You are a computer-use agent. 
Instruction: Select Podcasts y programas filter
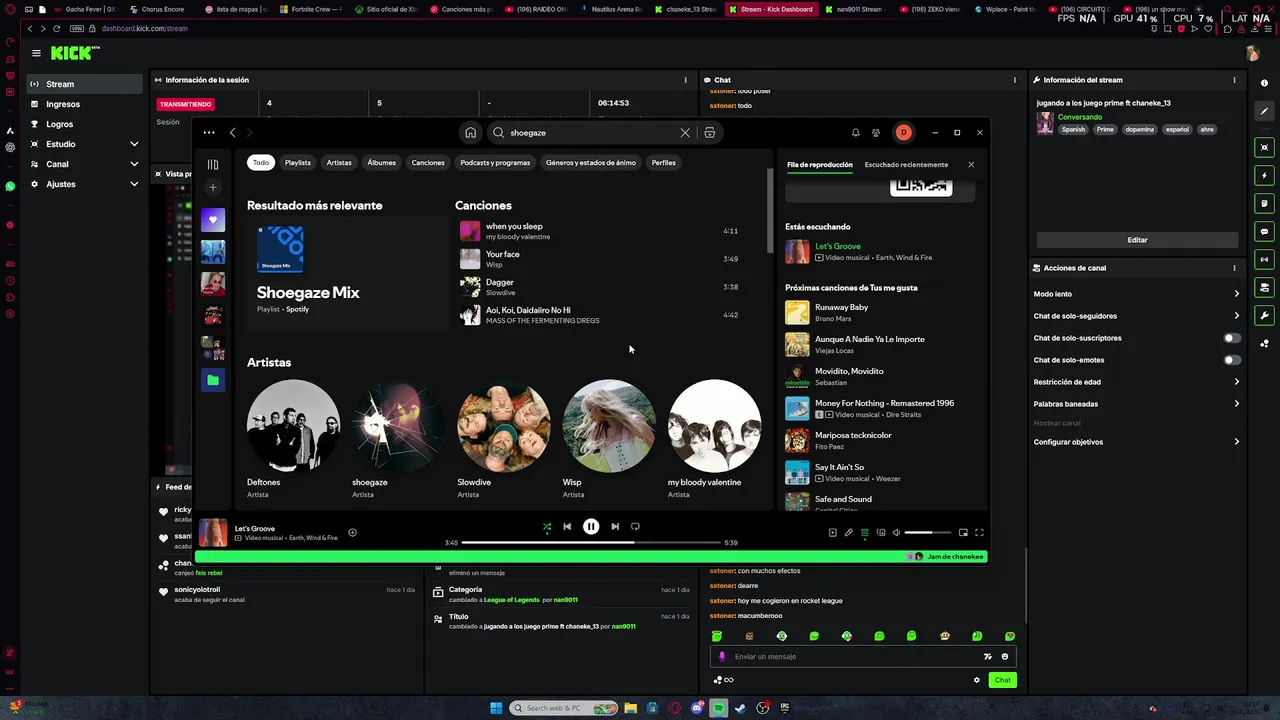(495, 162)
